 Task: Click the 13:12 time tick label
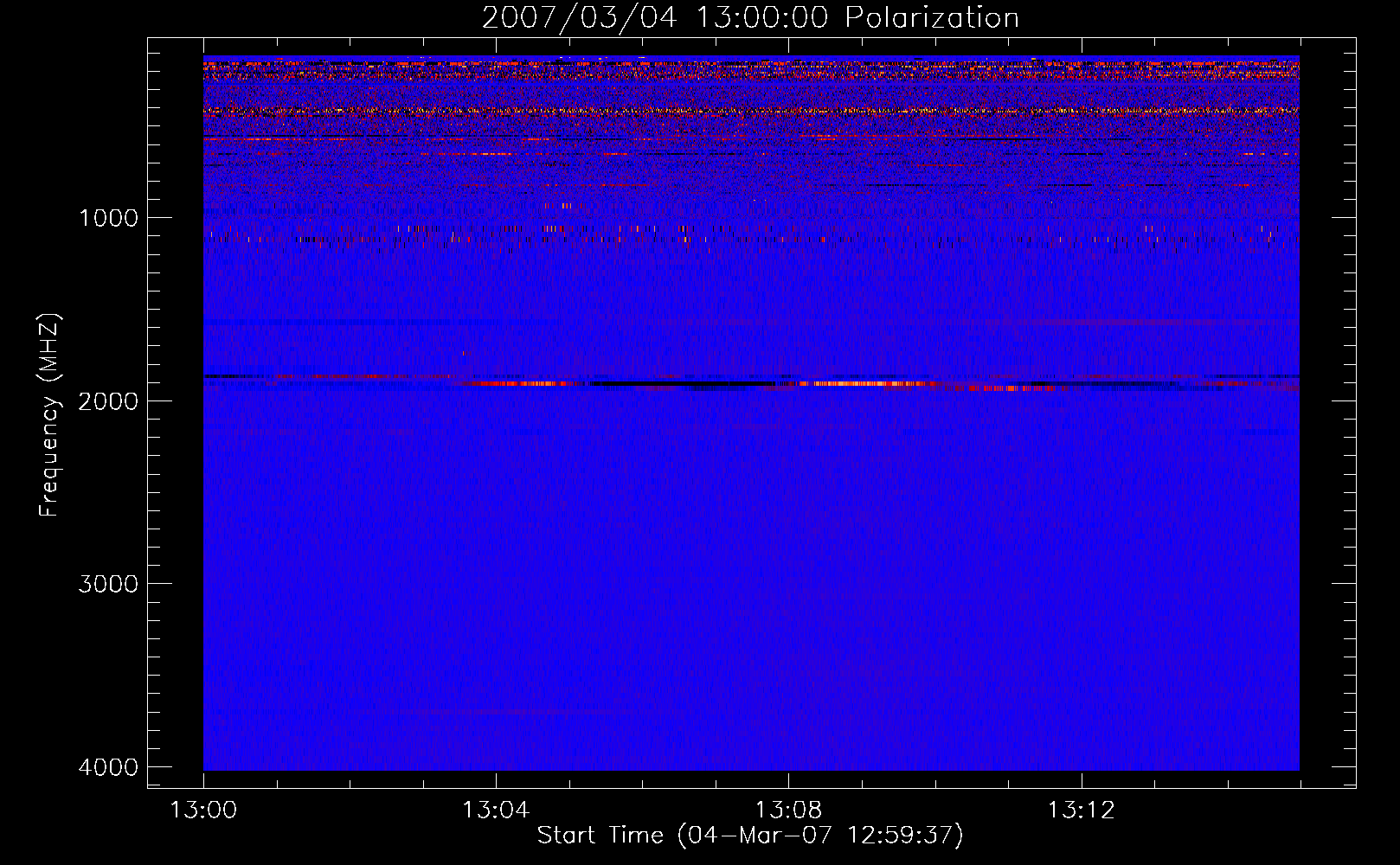1081,811
